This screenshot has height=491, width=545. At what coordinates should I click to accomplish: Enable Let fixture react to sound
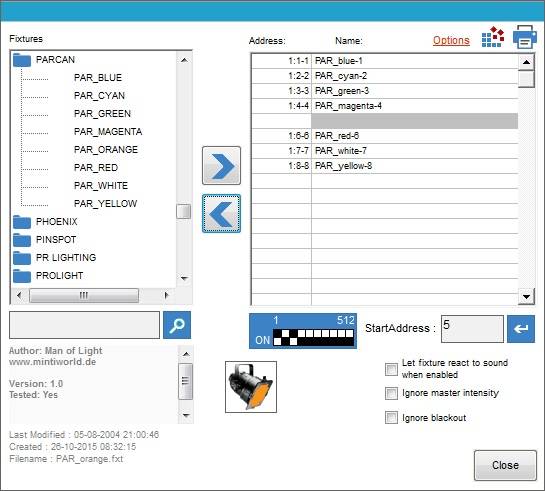pos(391,369)
